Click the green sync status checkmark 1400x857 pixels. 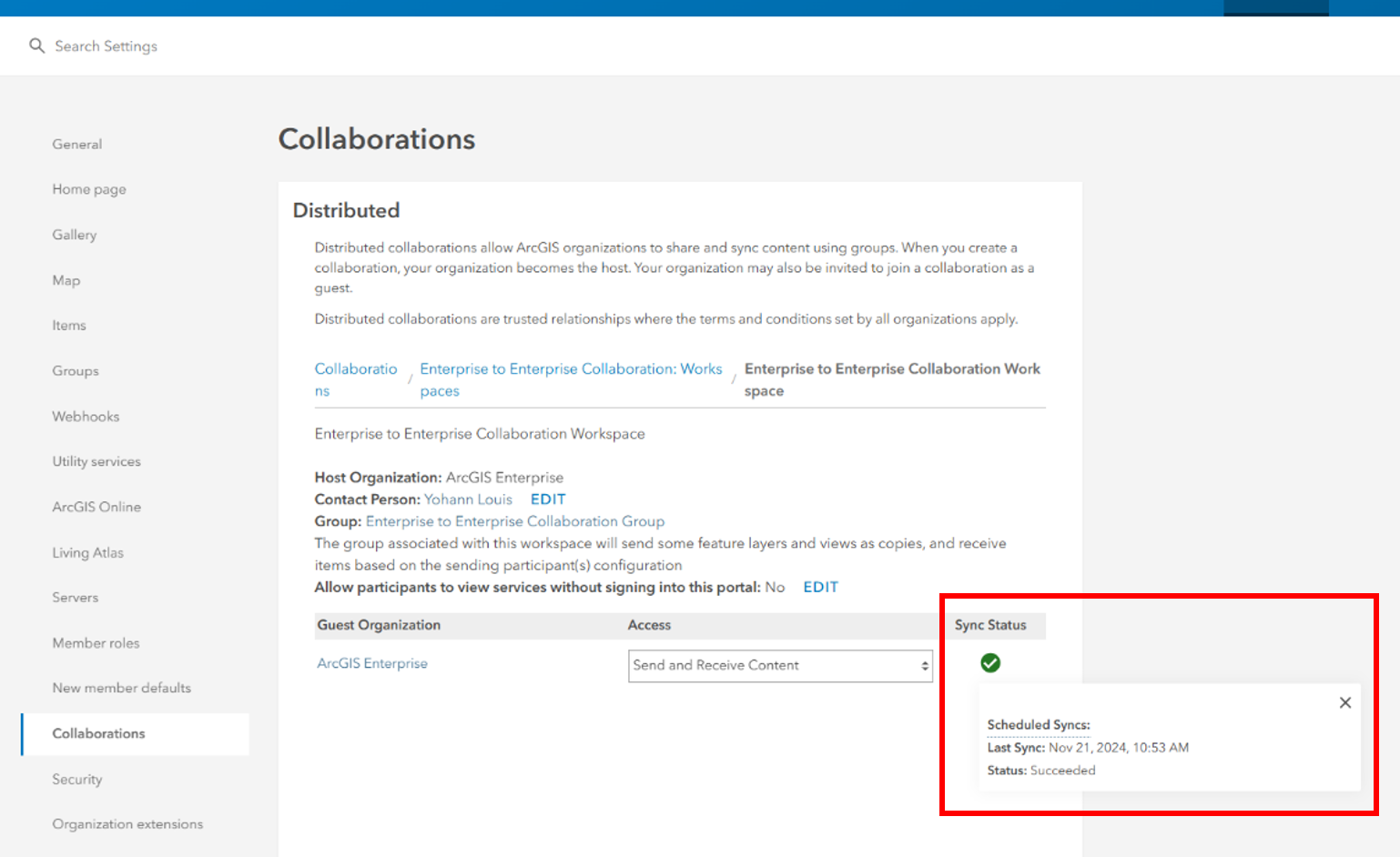(x=990, y=663)
